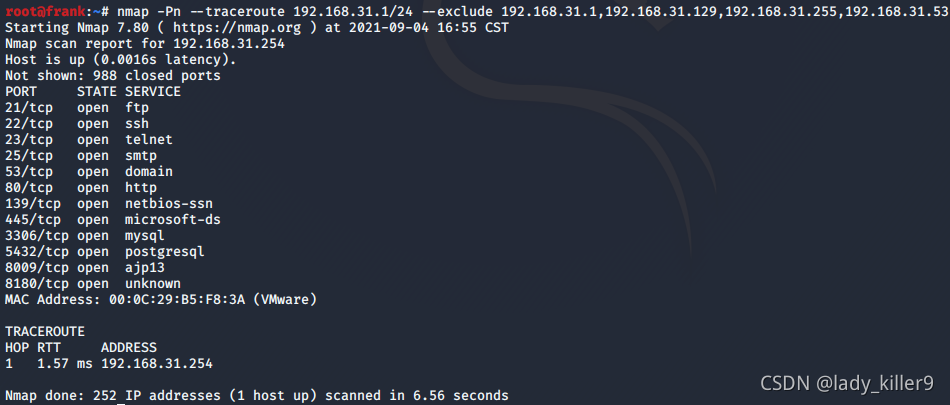Viewport: 950px width, 405px height.
Task: Click the postgresql service text
Action: click(165, 251)
